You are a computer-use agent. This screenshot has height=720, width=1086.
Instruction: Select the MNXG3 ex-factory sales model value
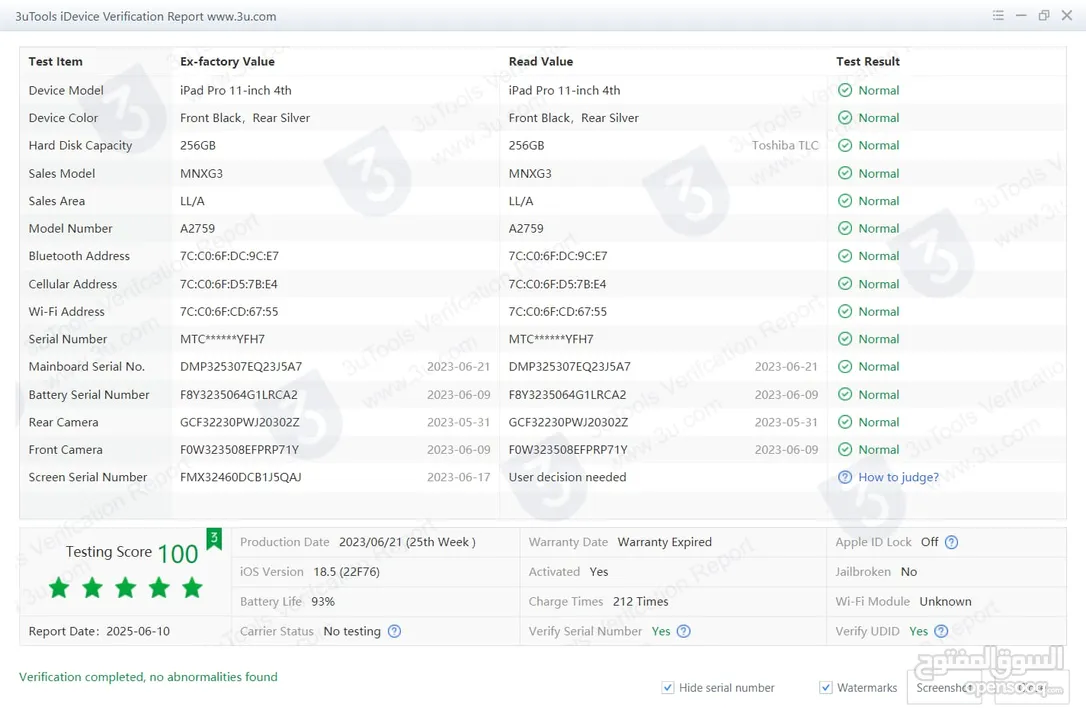pos(202,173)
